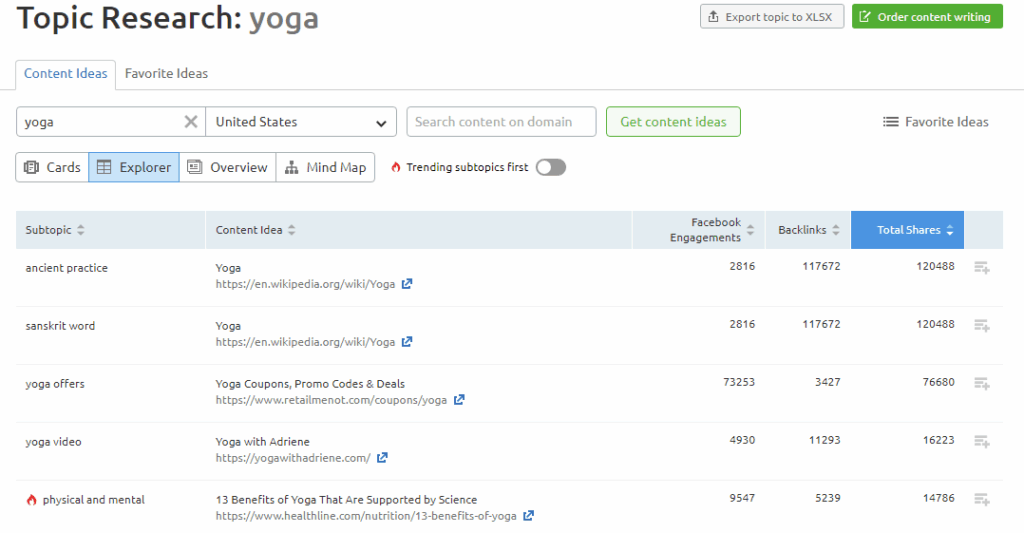Sort table by Backlinks column
Image resolution: width=1024 pixels, height=533 pixels.
(x=807, y=230)
